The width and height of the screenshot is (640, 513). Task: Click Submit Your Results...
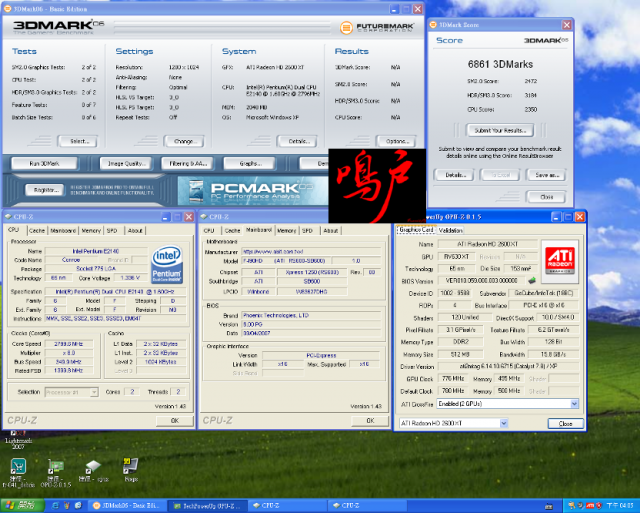tap(500, 131)
